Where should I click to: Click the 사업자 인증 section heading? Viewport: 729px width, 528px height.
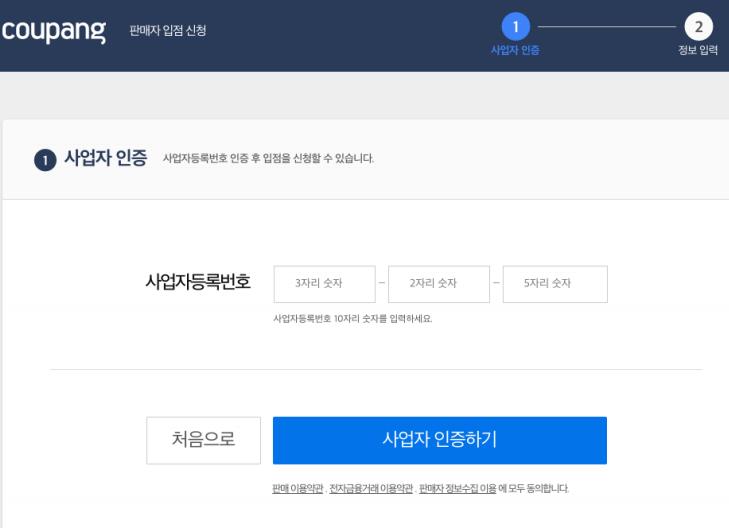tap(106, 158)
